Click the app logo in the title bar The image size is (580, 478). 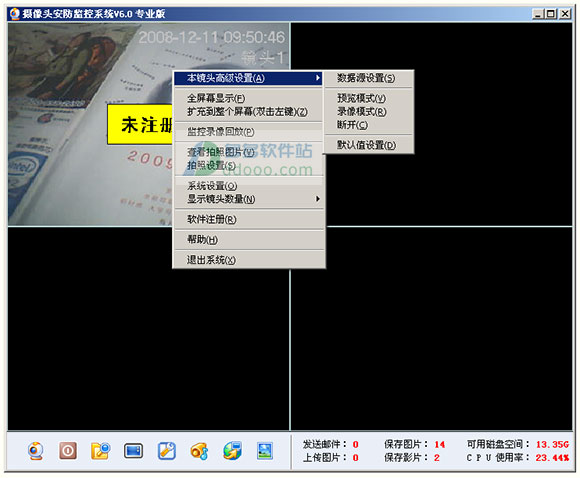[x=14, y=14]
